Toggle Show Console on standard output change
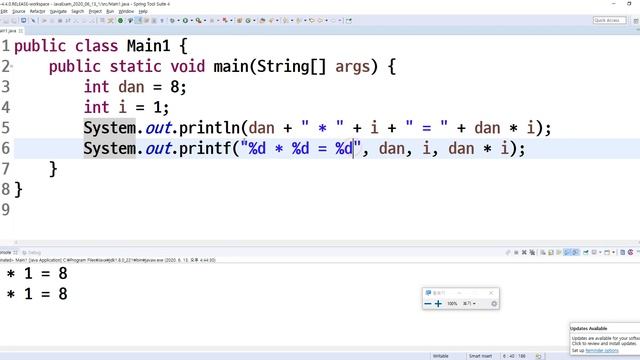The height and width of the screenshot is (360, 640). 568,253
